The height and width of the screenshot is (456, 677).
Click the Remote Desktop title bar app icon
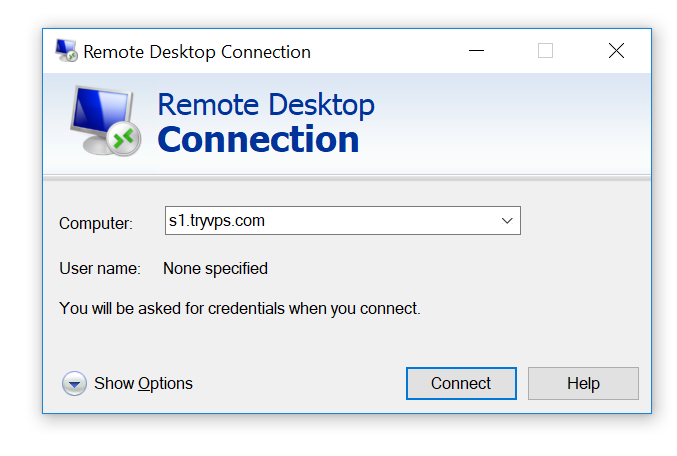point(66,51)
